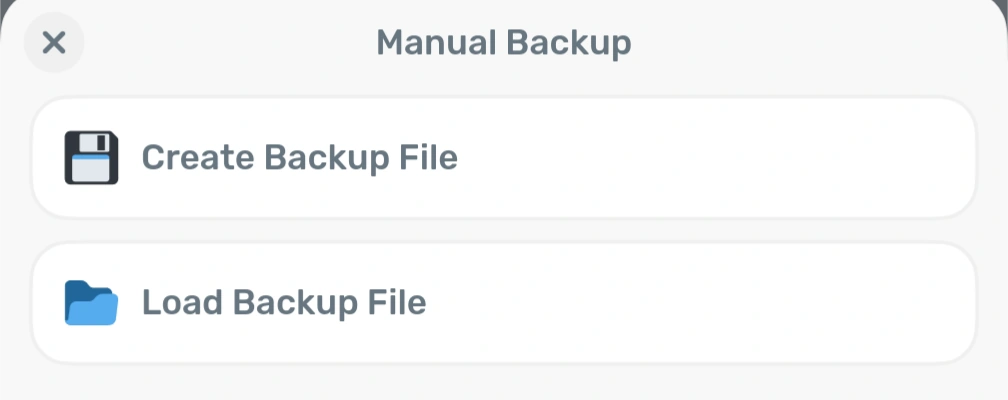Tap the X icon in the gray circle
This screenshot has height=400, width=1008.
click(x=54, y=43)
